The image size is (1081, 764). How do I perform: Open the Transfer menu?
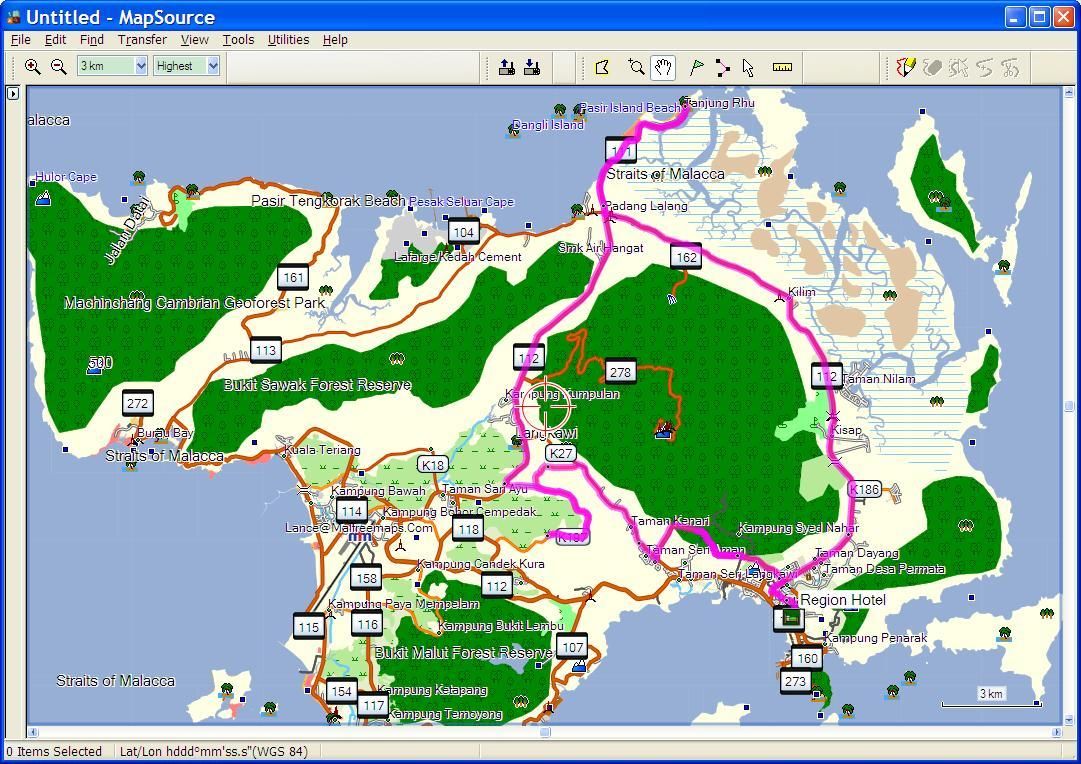click(142, 39)
